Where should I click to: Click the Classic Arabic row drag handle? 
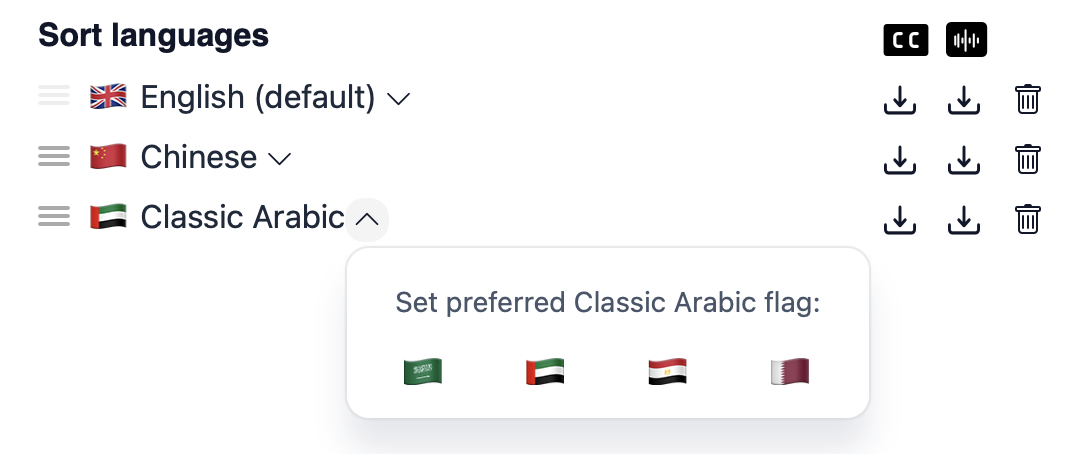[x=54, y=217]
